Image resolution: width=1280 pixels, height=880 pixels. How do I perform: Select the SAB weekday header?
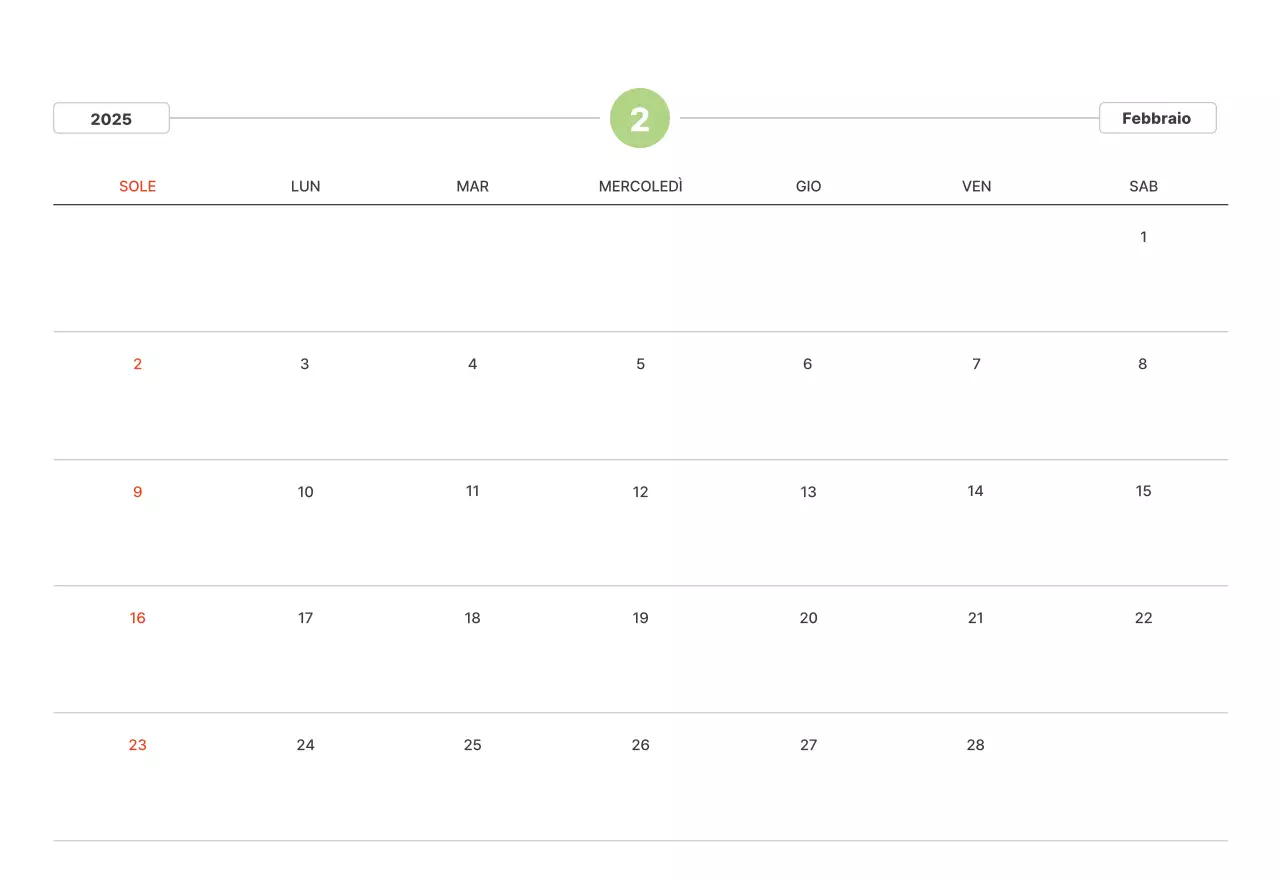point(1143,186)
